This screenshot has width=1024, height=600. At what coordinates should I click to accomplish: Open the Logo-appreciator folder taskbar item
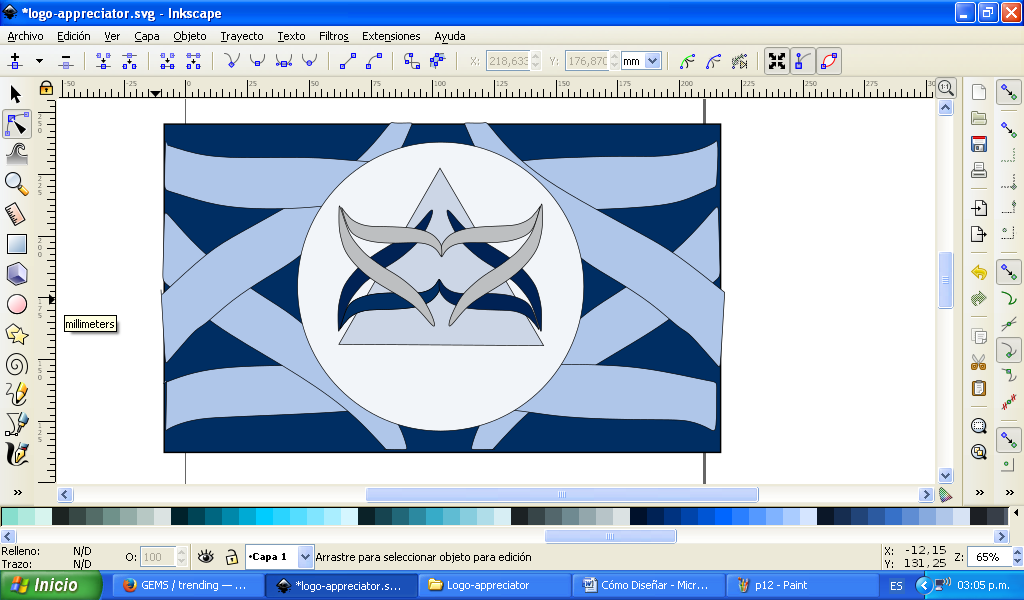point(494,585)
